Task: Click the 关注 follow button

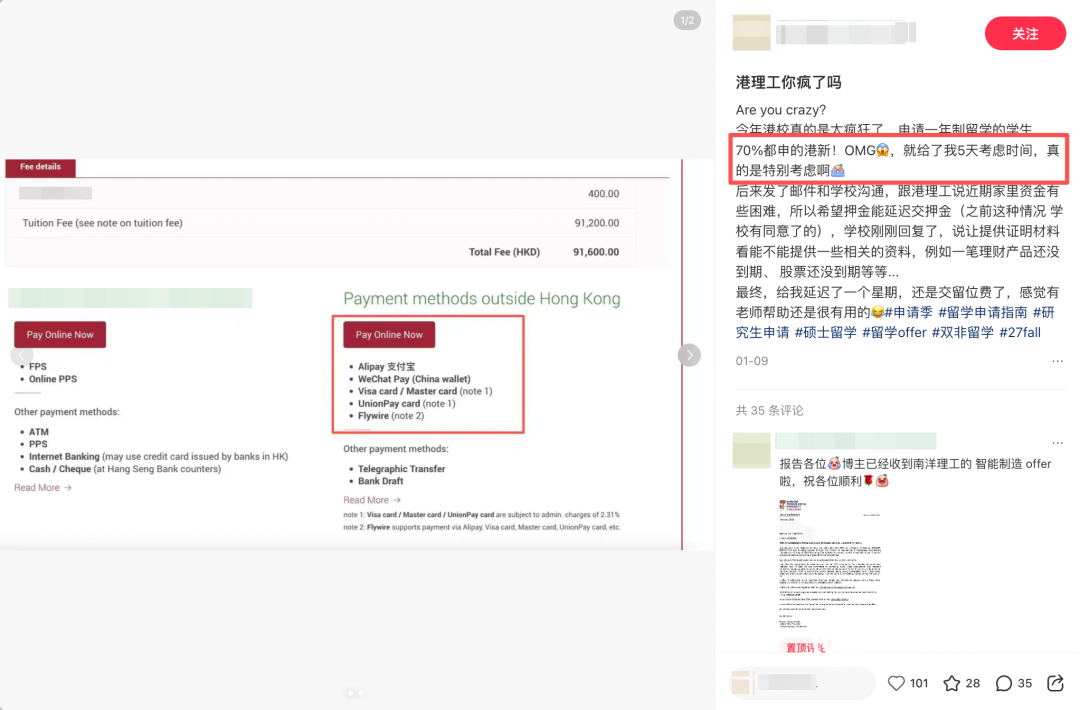Action: click(1024, 34)
